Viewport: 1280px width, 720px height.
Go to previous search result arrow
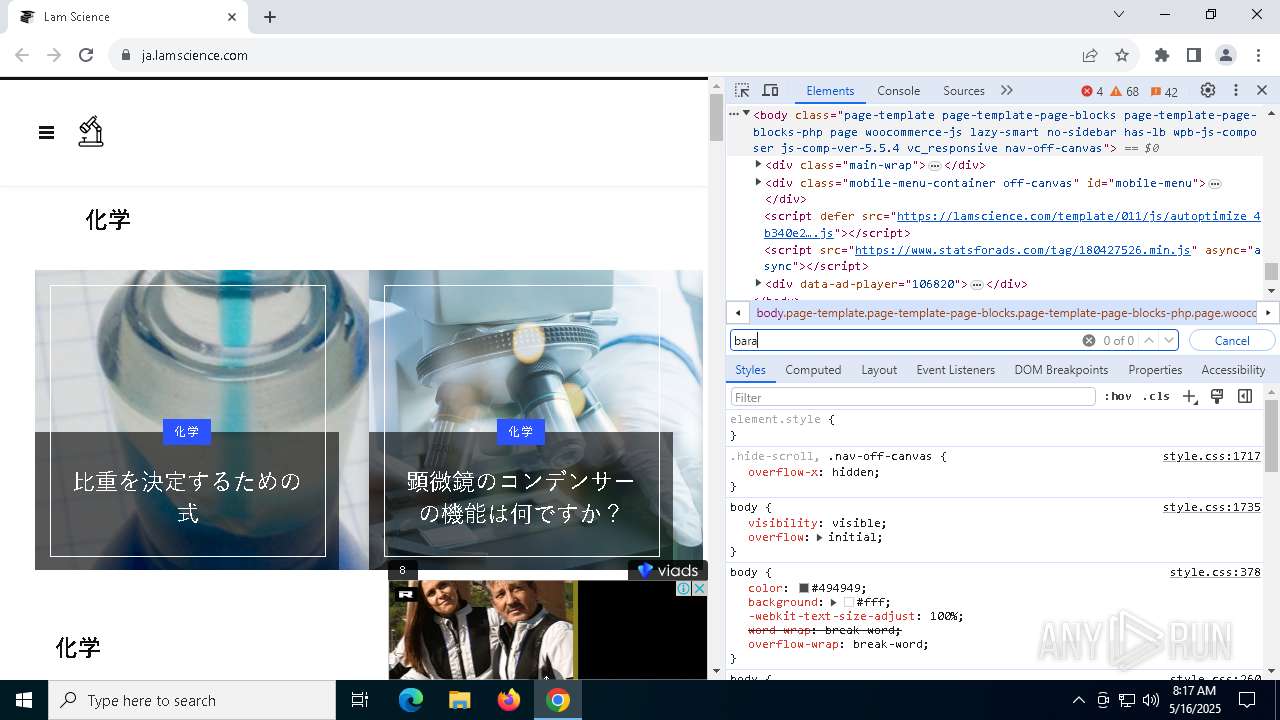tap(1149, 341)
